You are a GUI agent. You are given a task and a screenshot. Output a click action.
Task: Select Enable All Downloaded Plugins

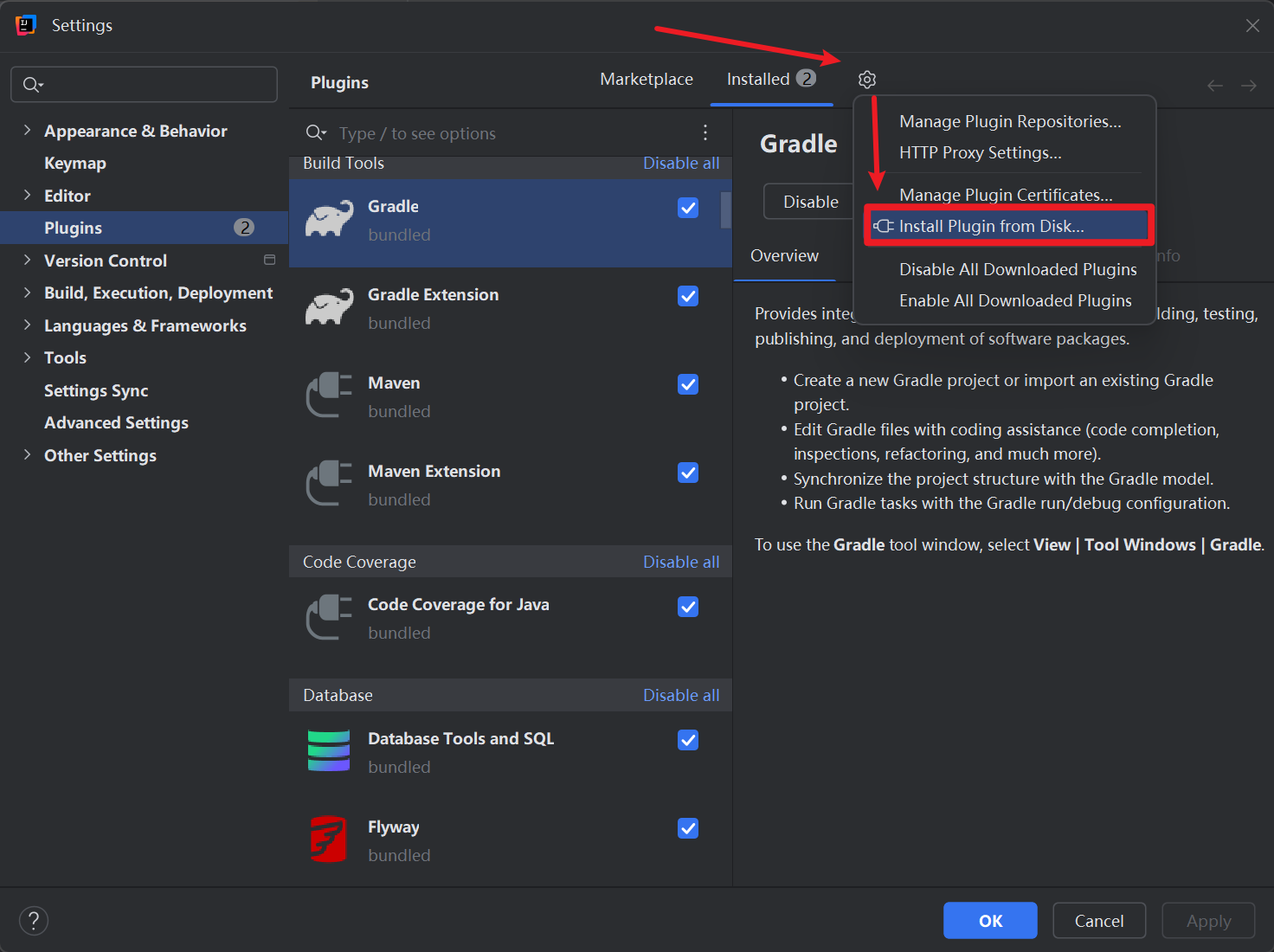coord(1015,300)
